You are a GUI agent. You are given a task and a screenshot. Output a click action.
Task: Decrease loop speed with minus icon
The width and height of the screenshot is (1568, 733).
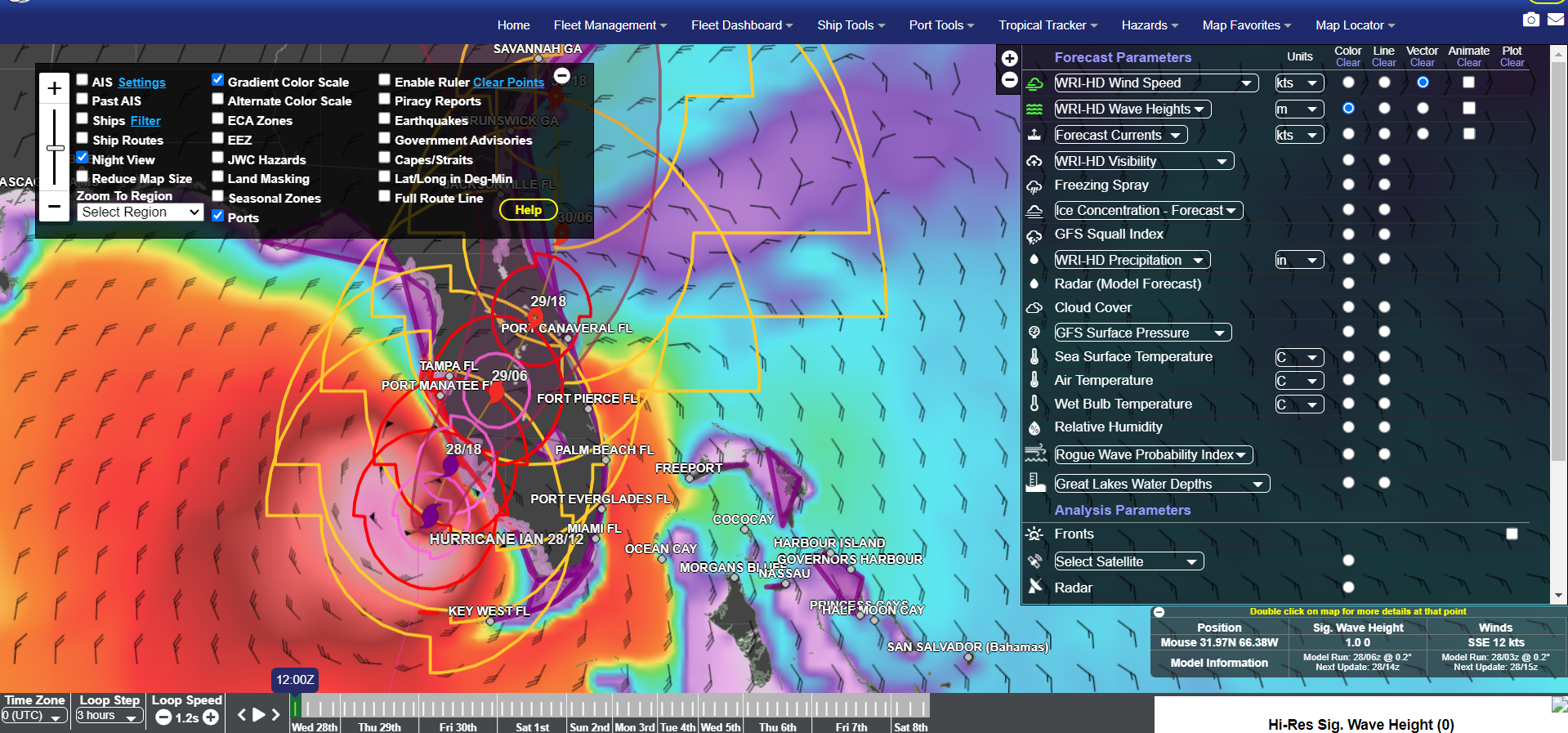coord(163,717)
